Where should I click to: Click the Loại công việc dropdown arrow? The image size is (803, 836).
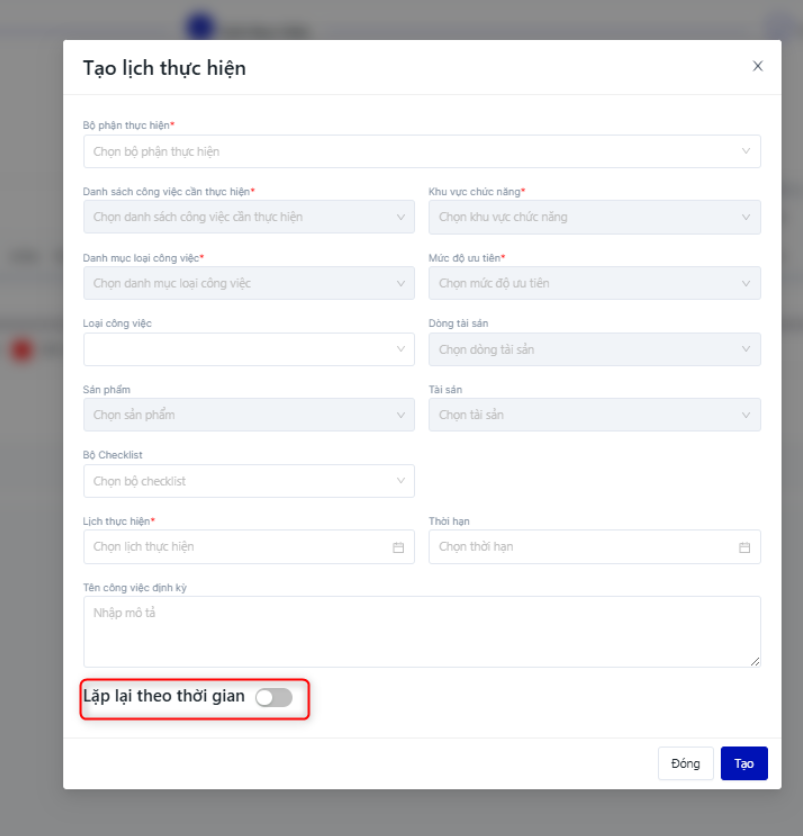(401, 349)
